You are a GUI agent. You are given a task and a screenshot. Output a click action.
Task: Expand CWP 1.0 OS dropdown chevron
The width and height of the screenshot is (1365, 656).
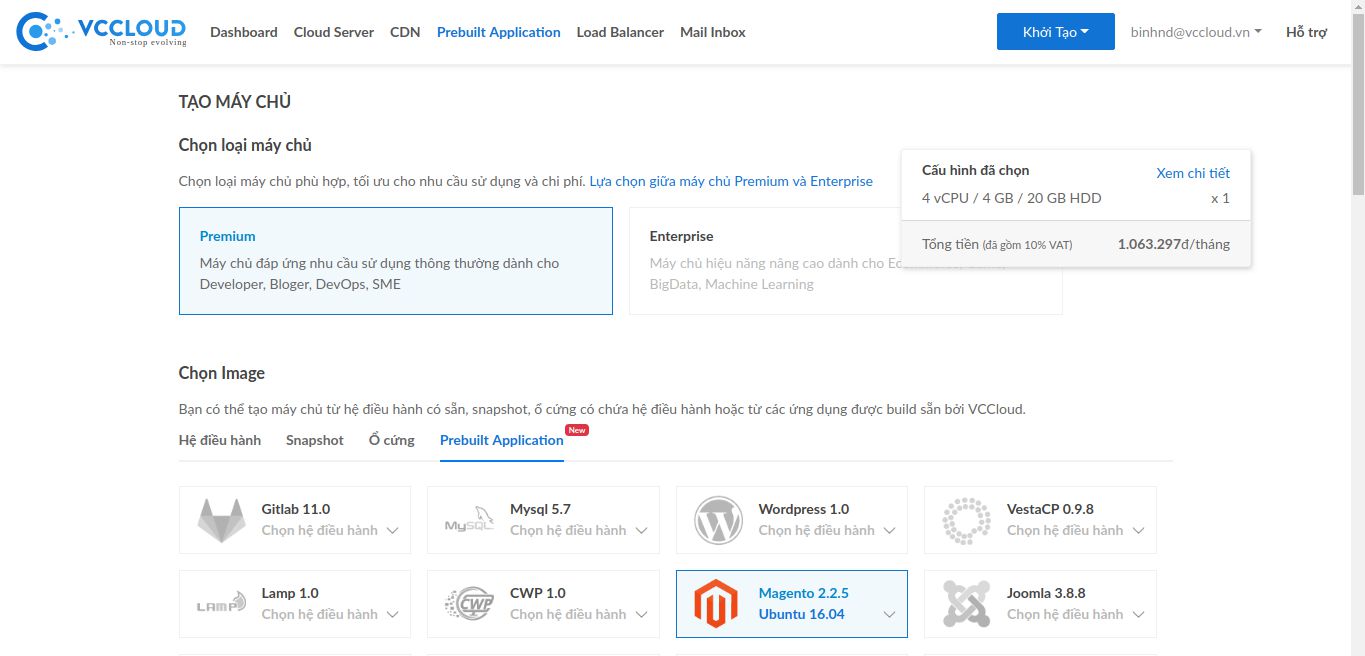pyautogui.click(x=641, y=615)
